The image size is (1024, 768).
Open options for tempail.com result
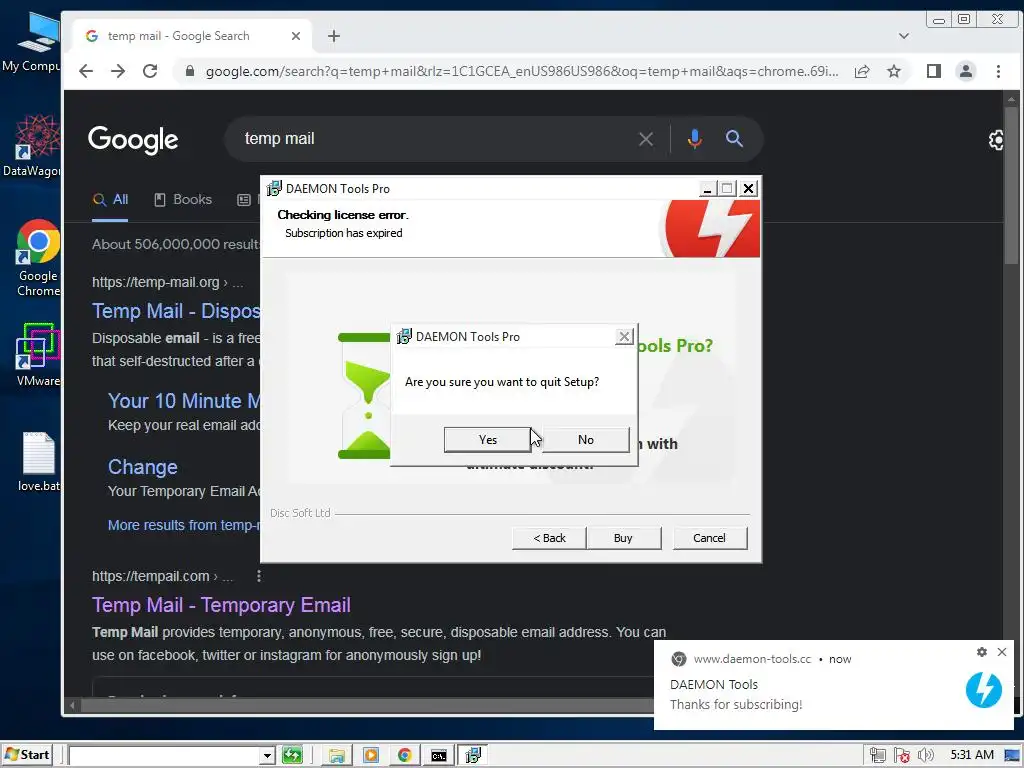coord(259,575)
